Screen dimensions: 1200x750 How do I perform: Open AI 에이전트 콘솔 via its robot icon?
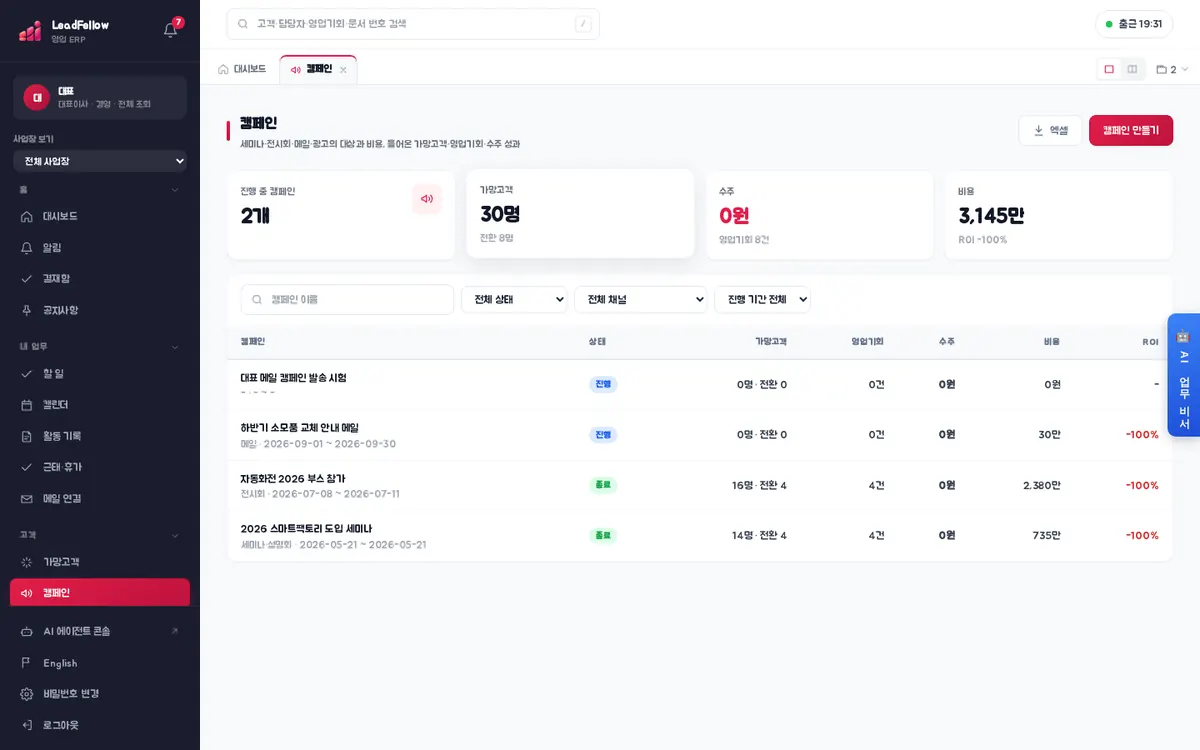pos(27,632)
